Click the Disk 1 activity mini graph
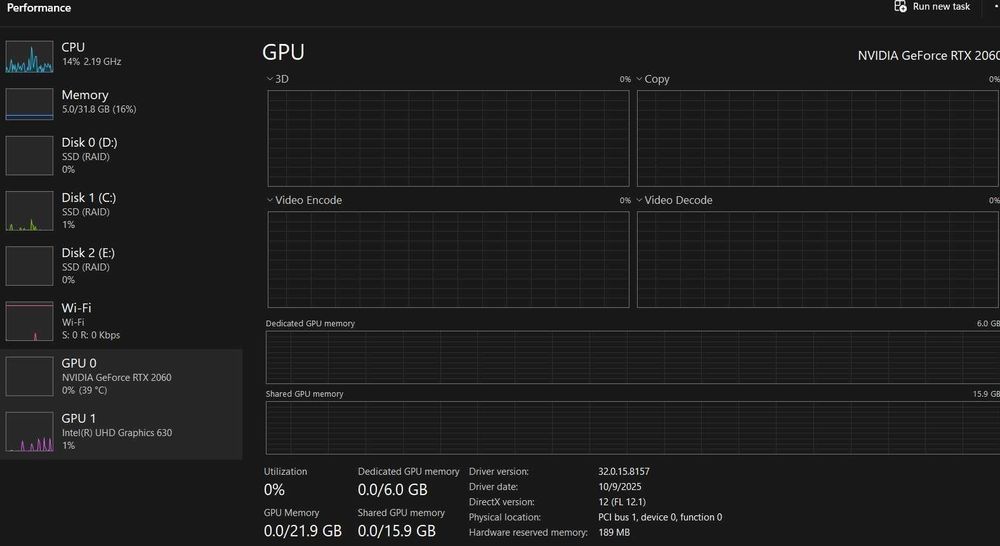 (x=29, y=210)
